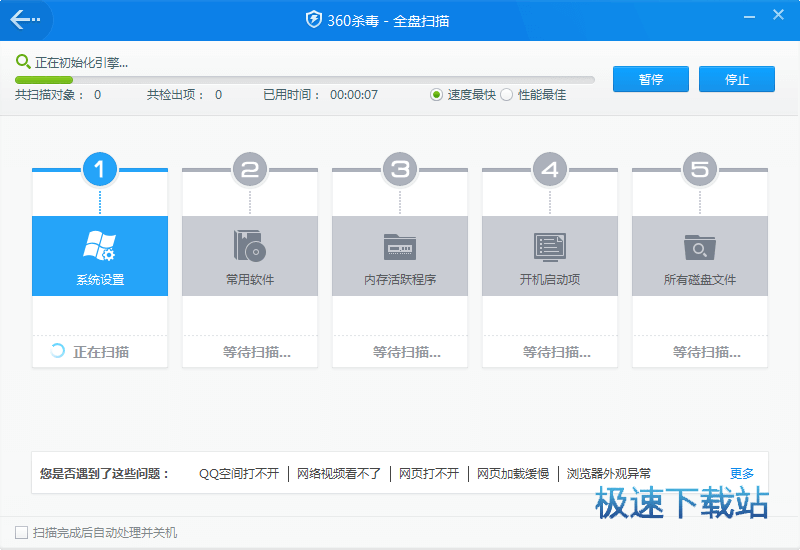
Task: Click the 开机启动项 startup monitor icon
Action: [x=550, y=246]
